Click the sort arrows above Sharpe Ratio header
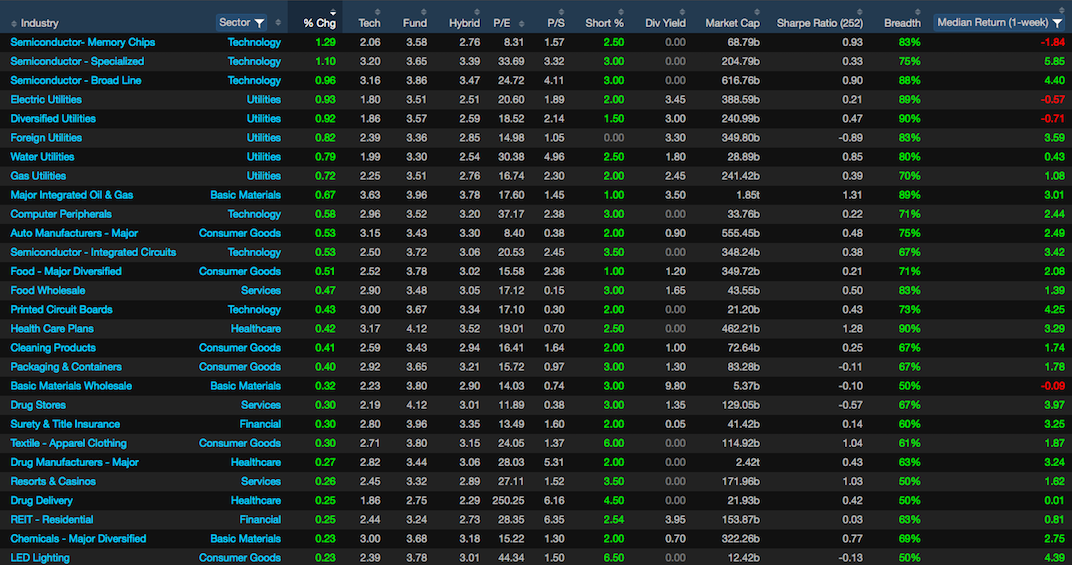This screenshot has height=565, width=1072. click(x=859, y=12)
